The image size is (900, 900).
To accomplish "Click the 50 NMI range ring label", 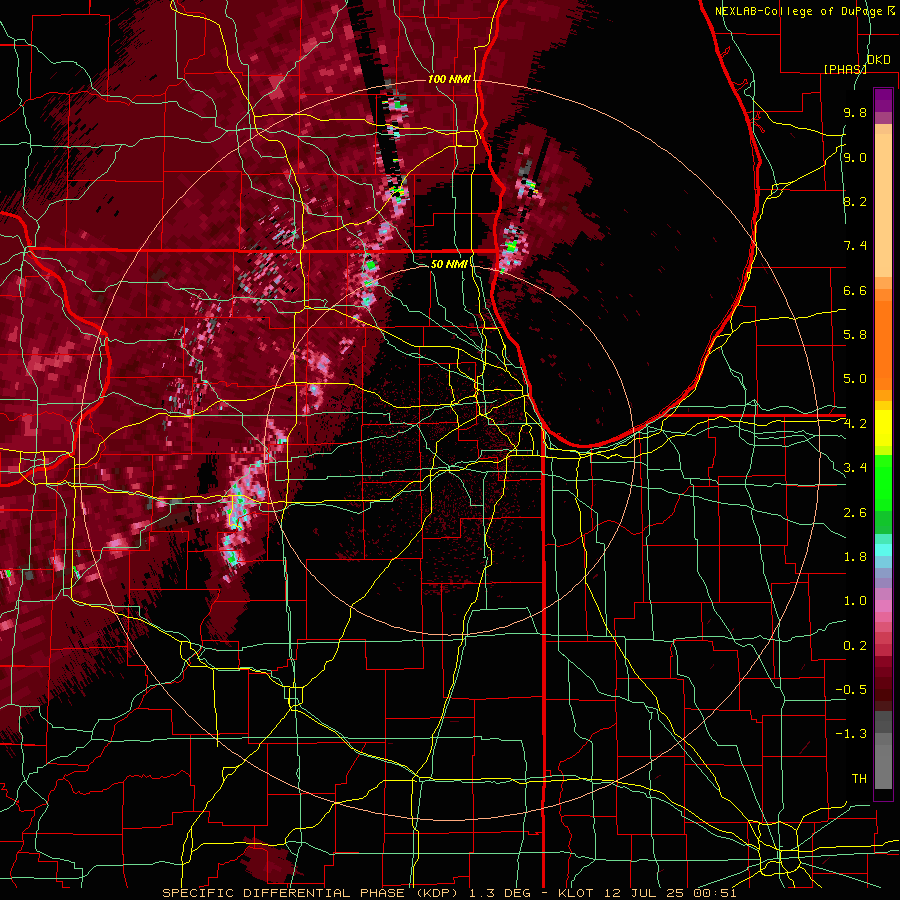I will pyautogui.click(x=449, y=264).
